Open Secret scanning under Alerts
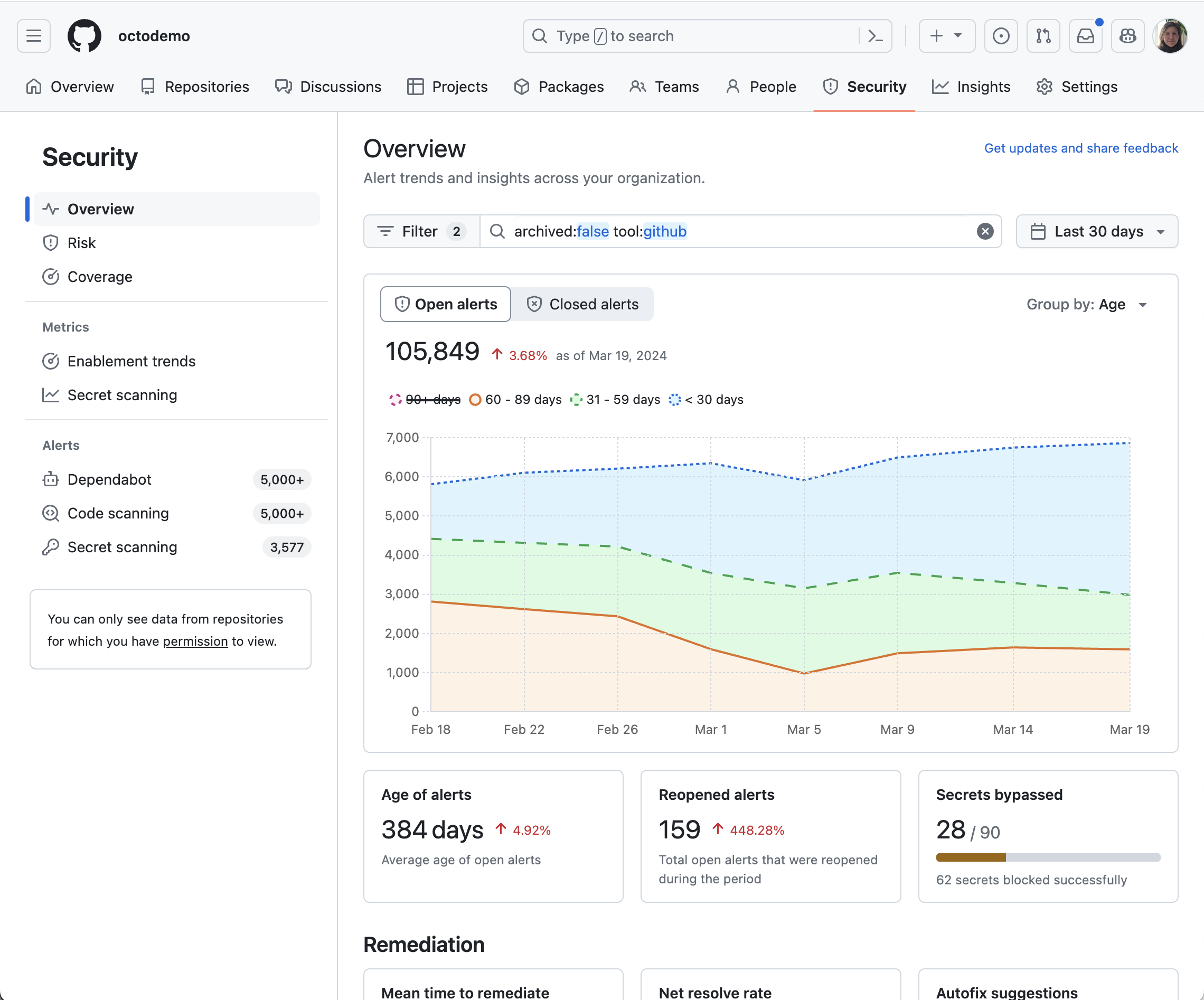The height and width of the screenshot is (1000, 1204). pyautogui.click(x=176, y=547)
